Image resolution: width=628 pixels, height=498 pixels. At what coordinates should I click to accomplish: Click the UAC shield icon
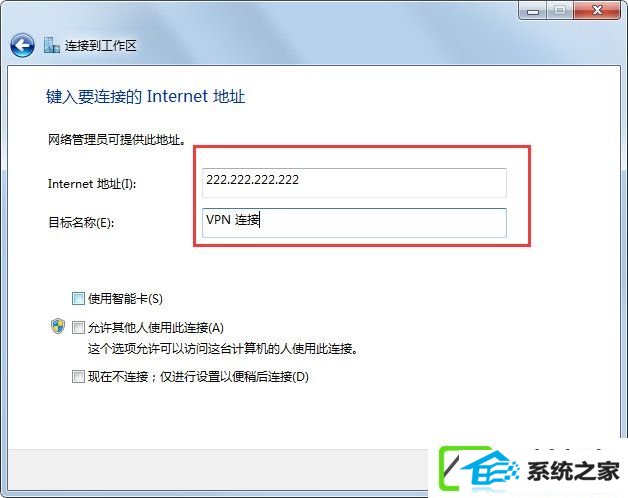click(58, 326)
